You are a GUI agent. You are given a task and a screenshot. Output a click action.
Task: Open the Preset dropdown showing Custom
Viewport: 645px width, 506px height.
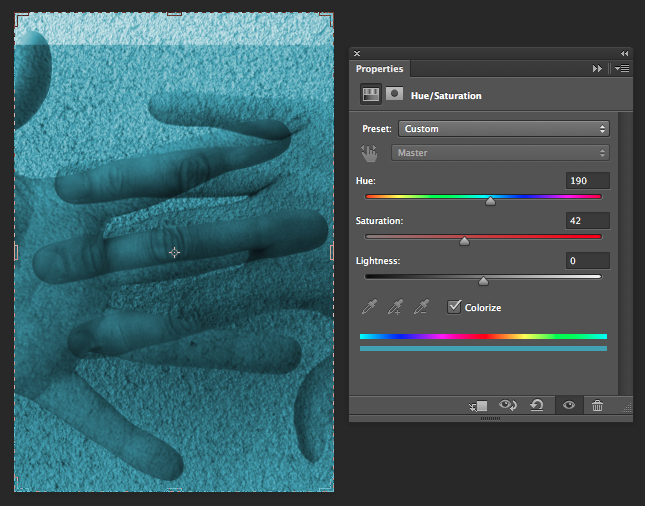503,129
